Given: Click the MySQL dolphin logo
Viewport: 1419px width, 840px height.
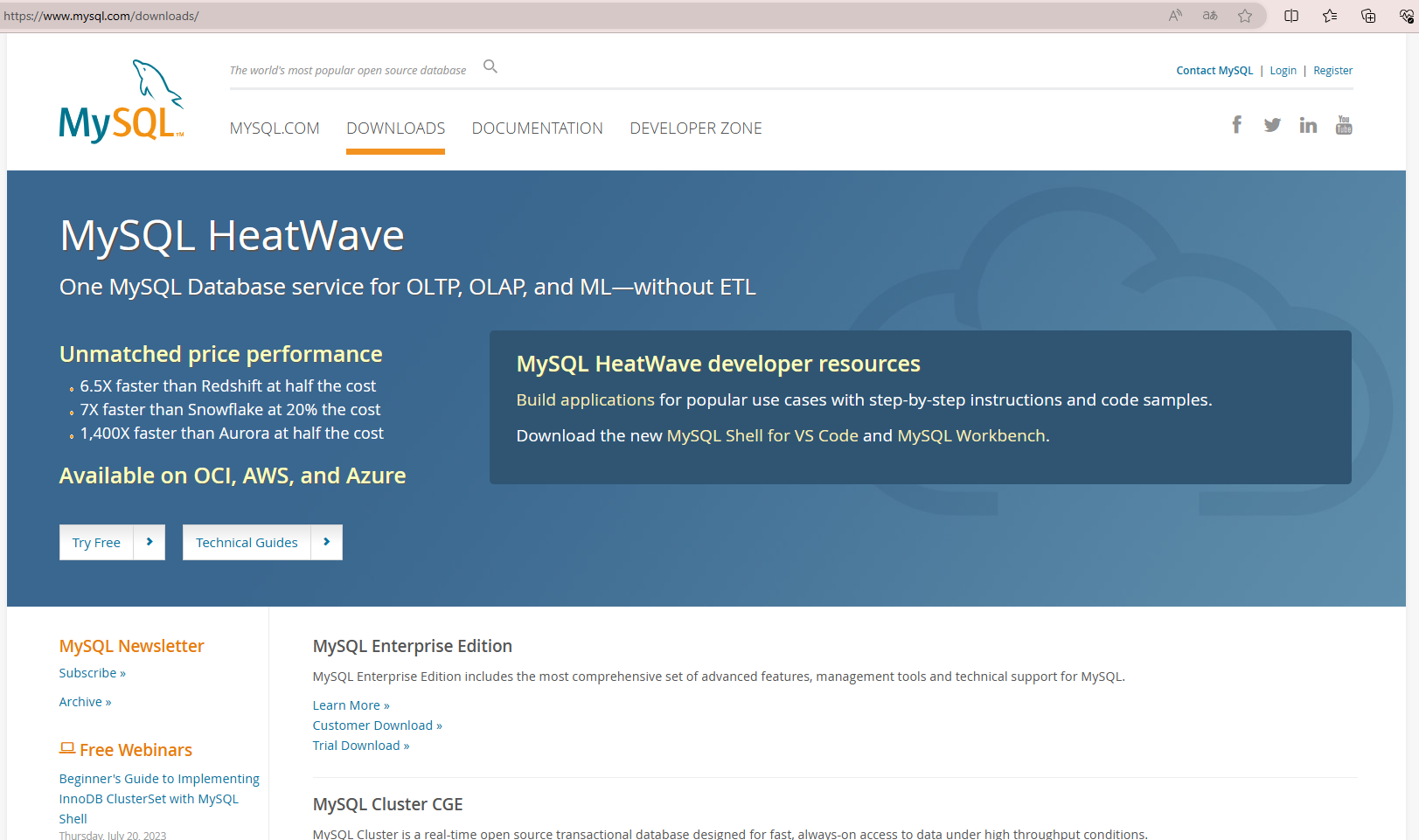Looking at the screenshot, I should pos(122,101).
